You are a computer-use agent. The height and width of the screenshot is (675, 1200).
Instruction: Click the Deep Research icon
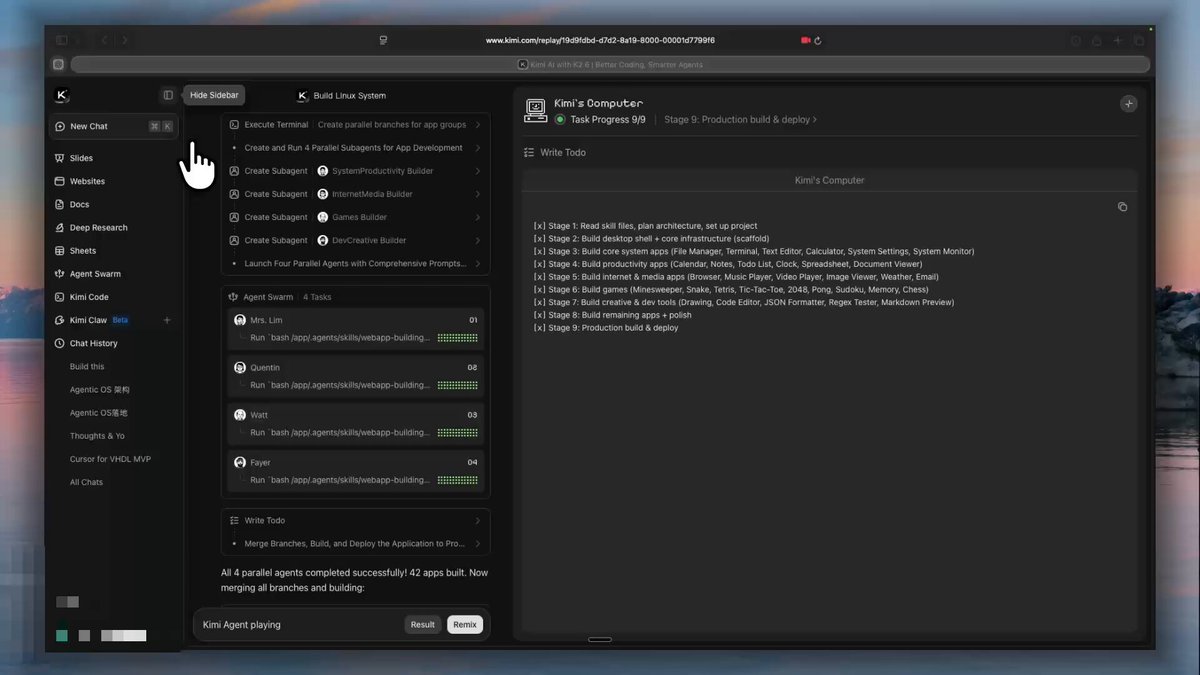click(x=60, y=227)
